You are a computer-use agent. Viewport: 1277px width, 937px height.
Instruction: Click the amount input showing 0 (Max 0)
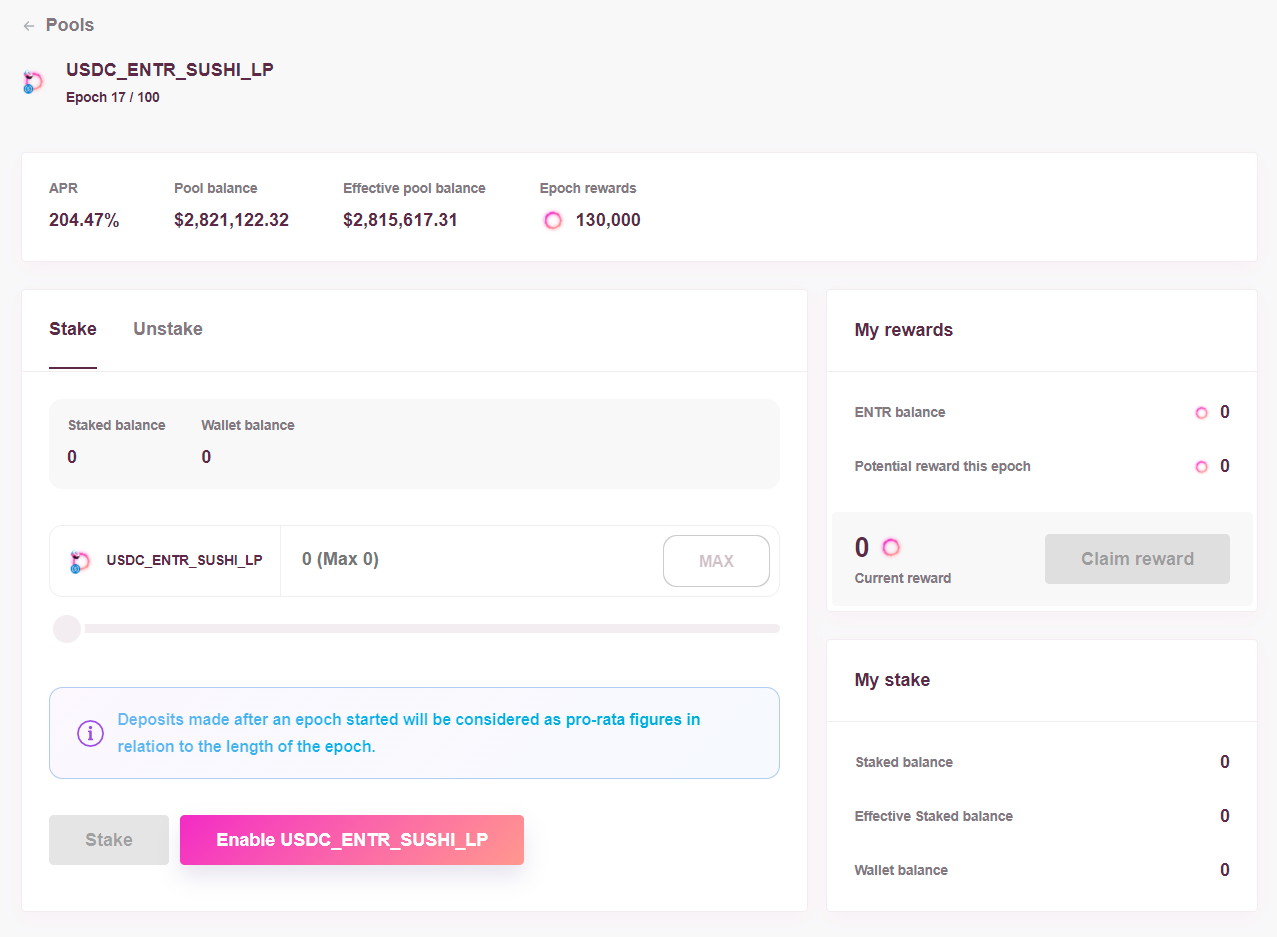pos(470,560)
